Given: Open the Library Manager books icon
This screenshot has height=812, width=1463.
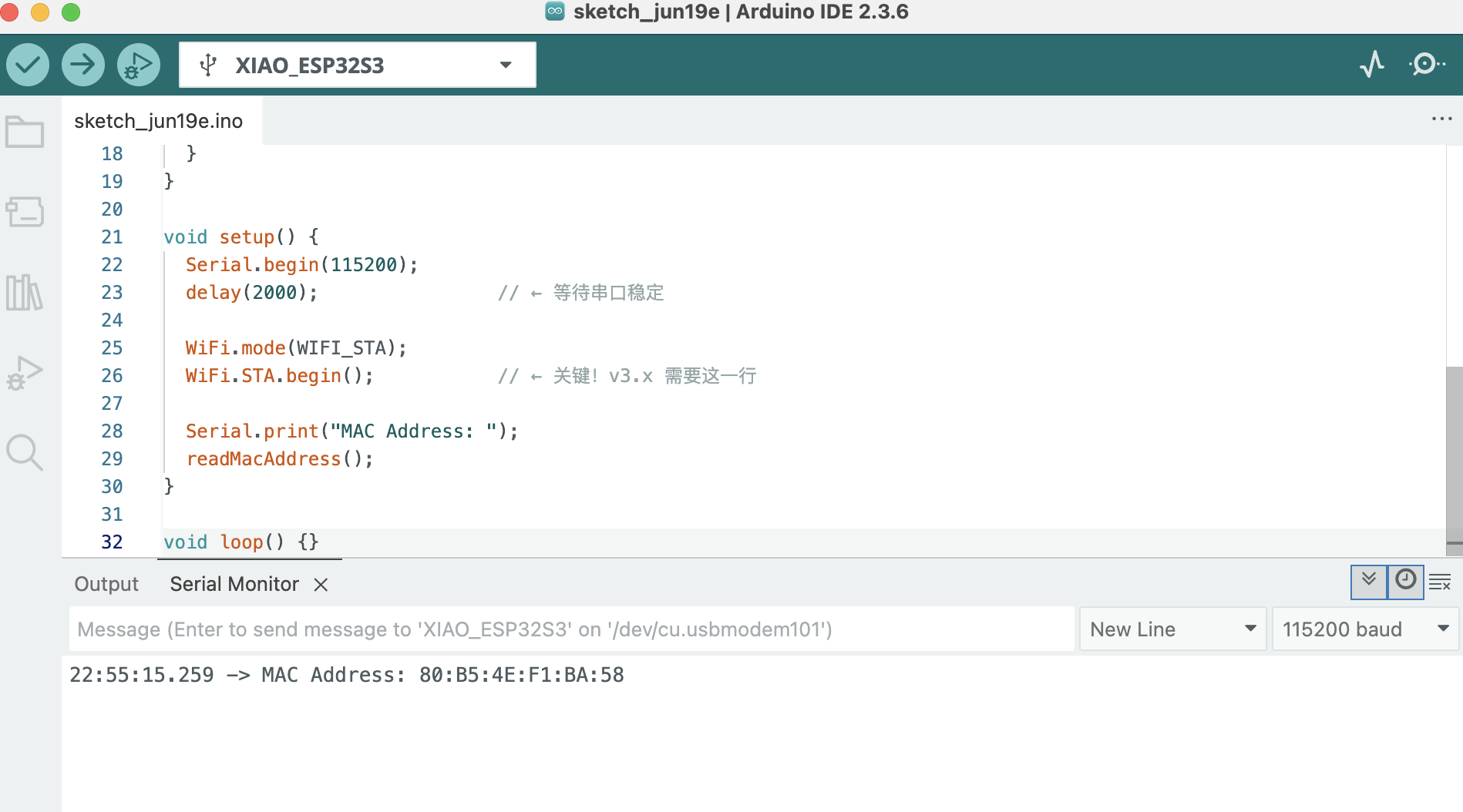Looking at the screenshot, I should tap(25, 292).
